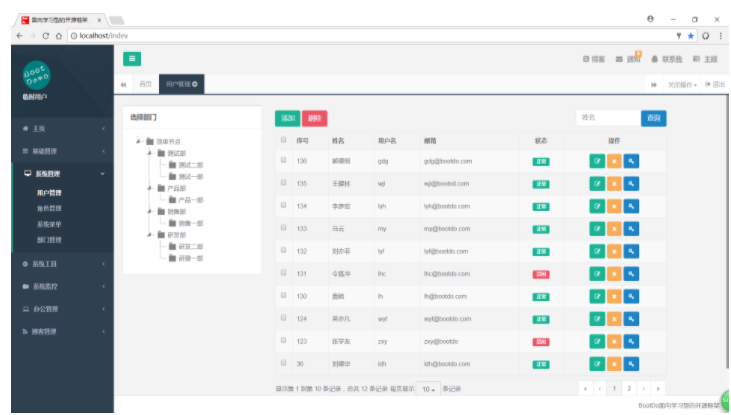731x415 pixels.
Task: Collapse the 研发部 tree node toggle
Action: click(x=150, y=235)
